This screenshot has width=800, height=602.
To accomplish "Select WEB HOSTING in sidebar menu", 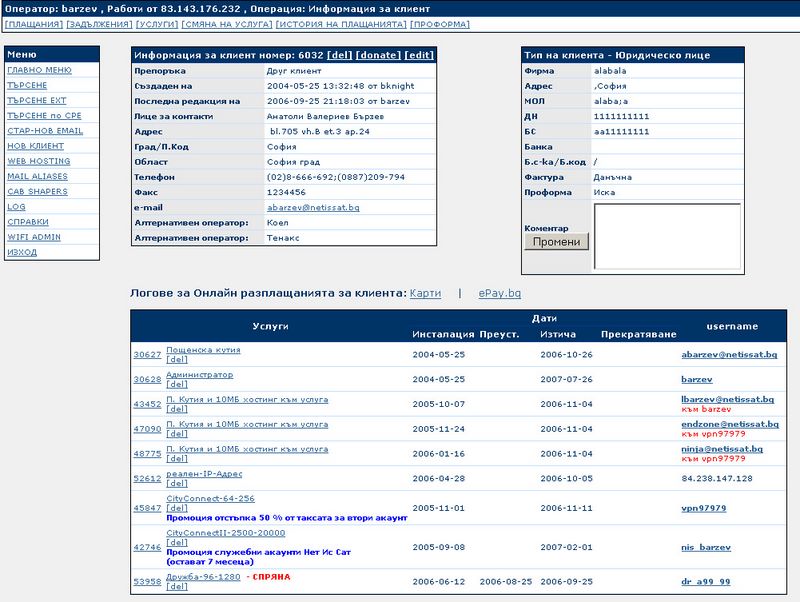I will 38,161.
